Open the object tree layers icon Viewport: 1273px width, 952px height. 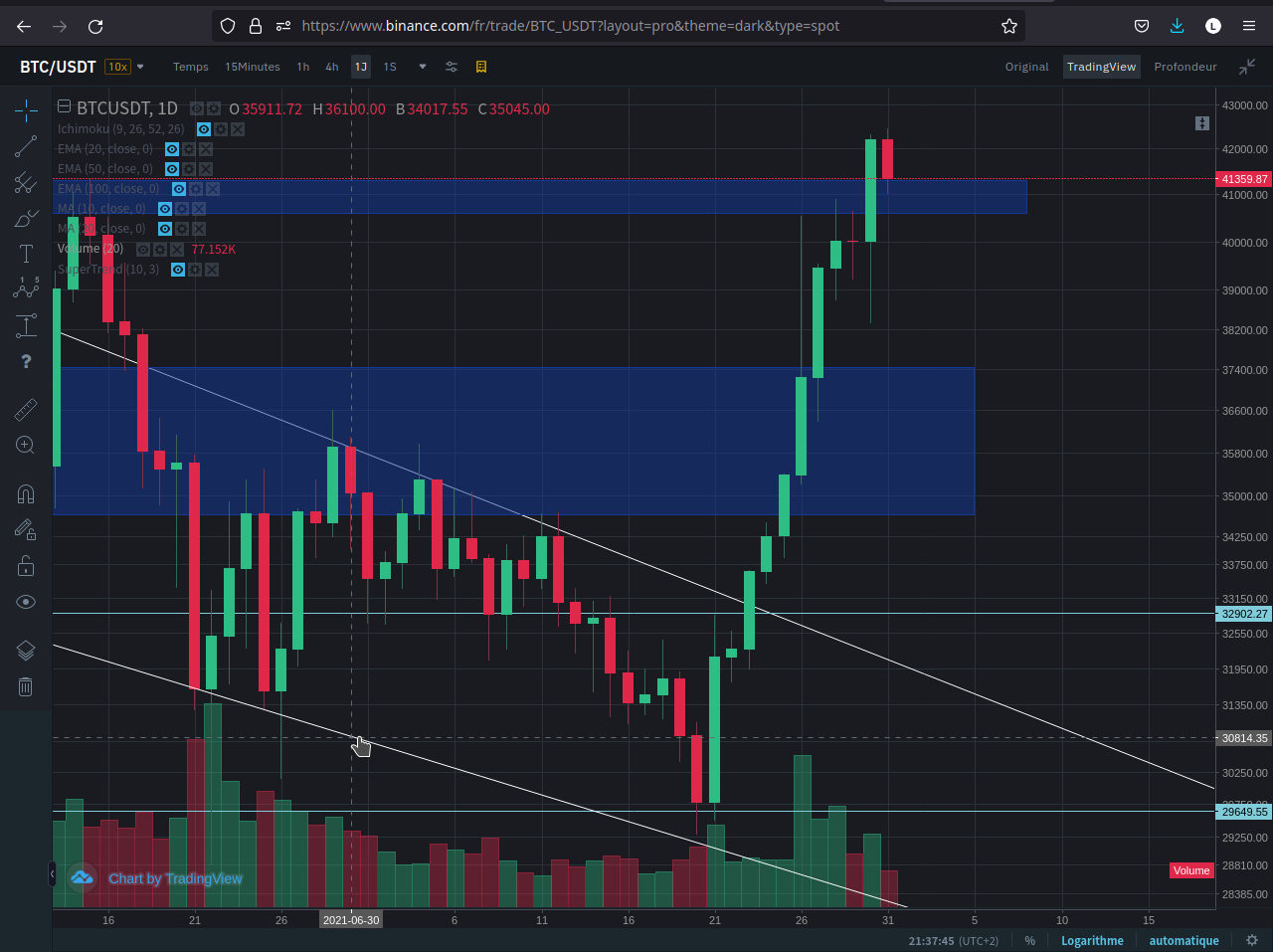(26, 651)
